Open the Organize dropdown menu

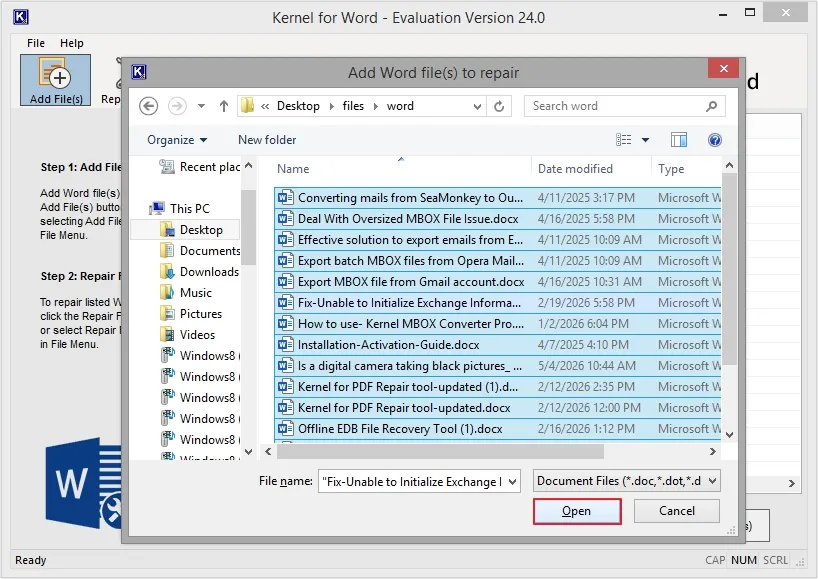[x=177, y=140]
